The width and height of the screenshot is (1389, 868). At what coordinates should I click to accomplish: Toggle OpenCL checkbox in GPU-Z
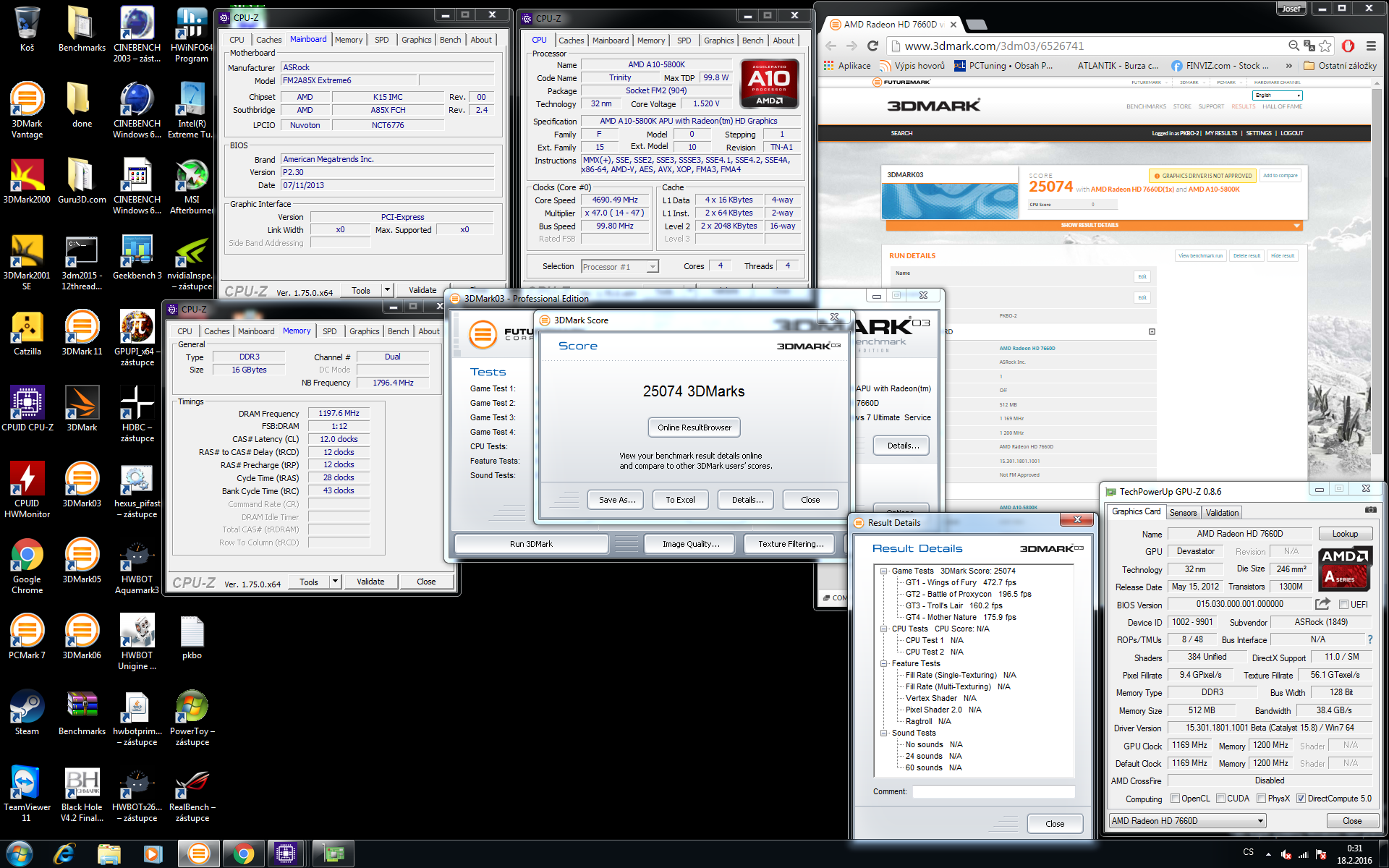coord(1175,799)
